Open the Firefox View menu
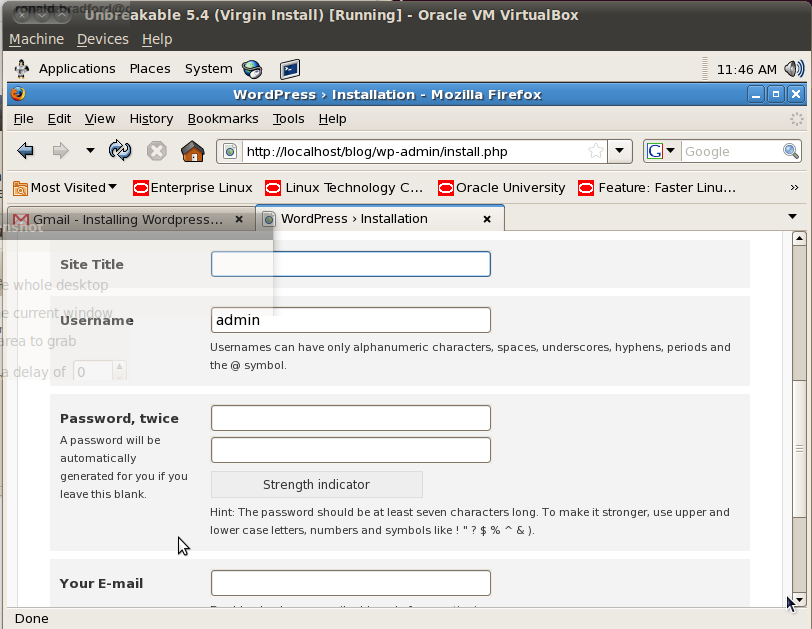This screenshot has height=629, width=812. point(100,119)
